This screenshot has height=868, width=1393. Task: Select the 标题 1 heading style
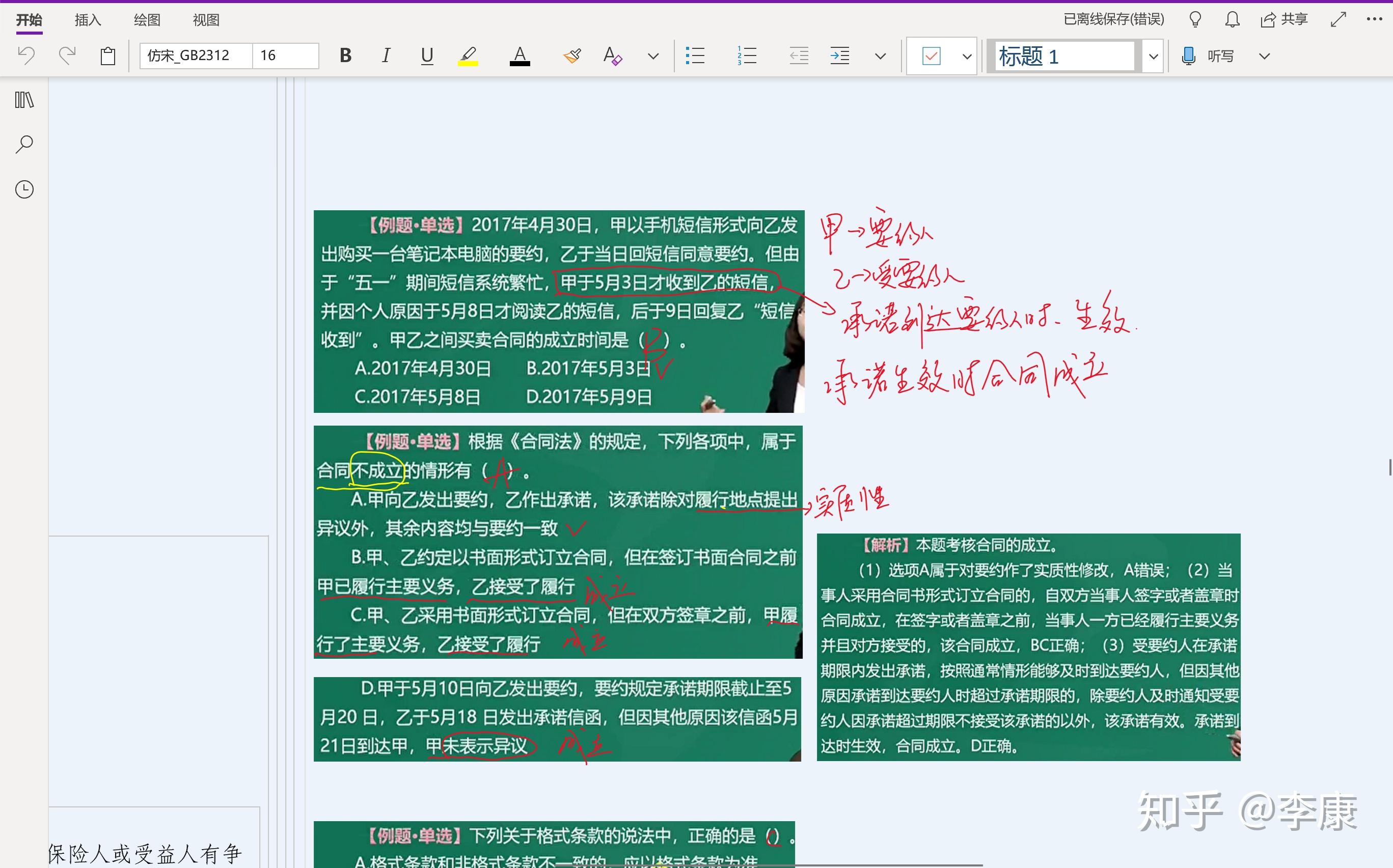pos(1064,57)
